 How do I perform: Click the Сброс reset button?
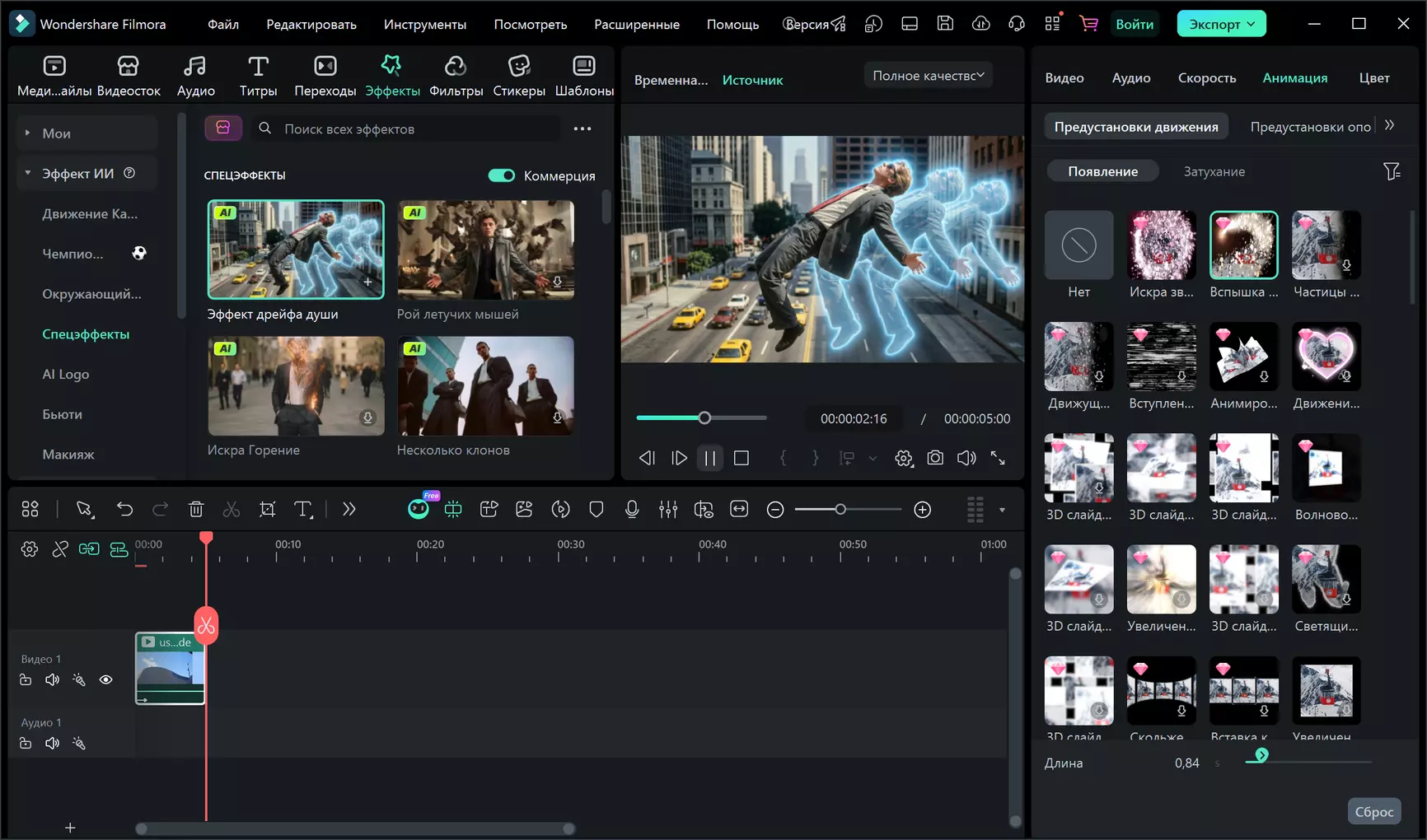[x=1374, y=812]
